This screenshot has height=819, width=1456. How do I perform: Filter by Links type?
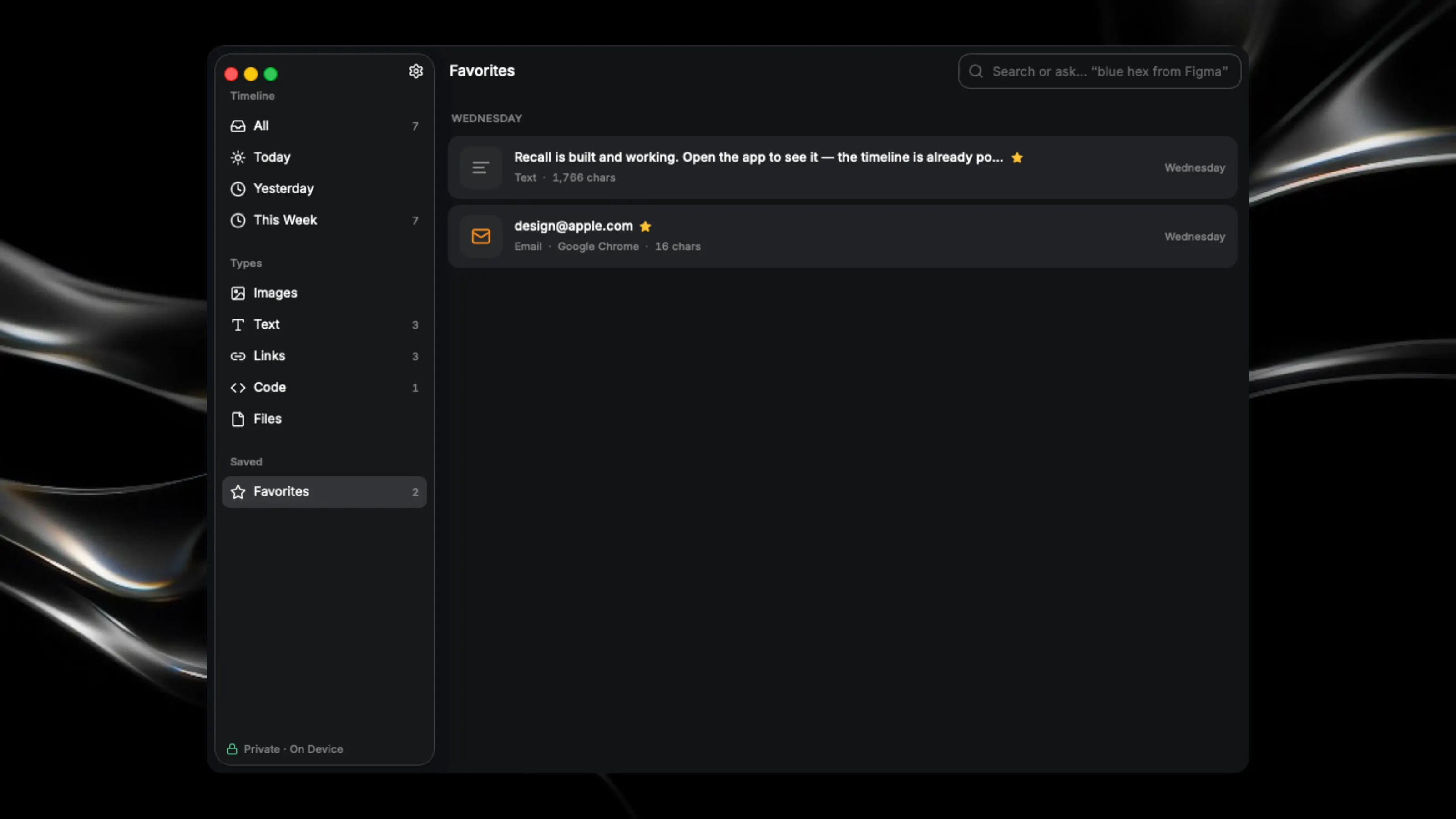pyautogui.click(x=324, y=356)
